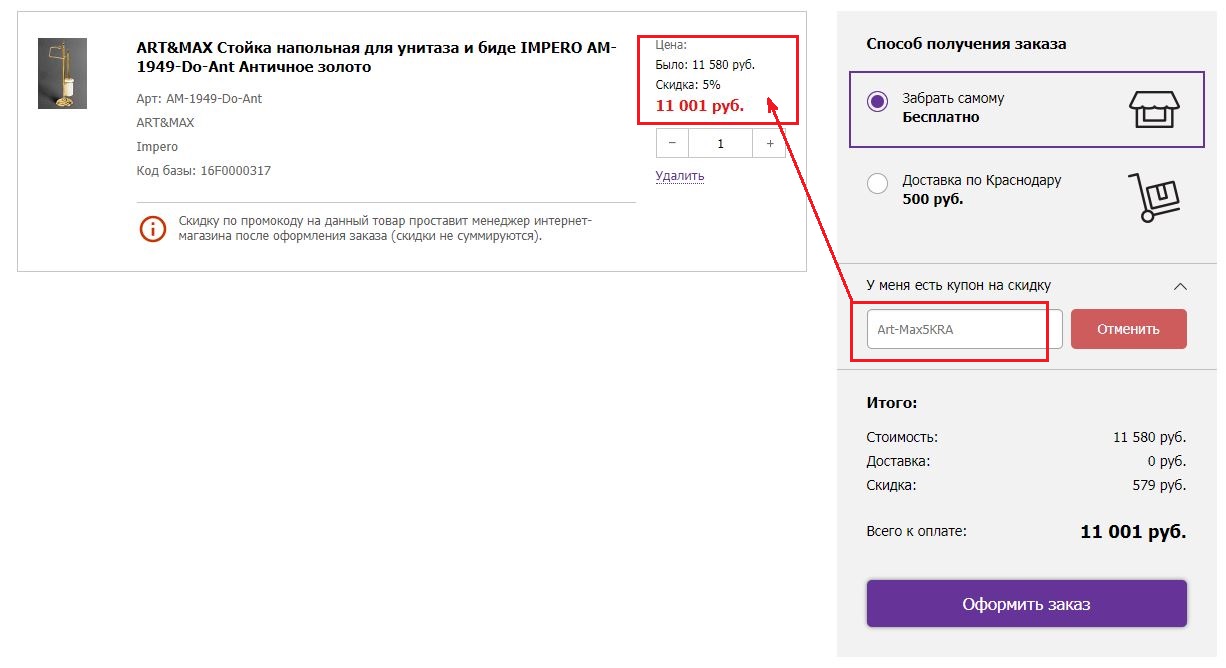Decrease quantity with the minus button
This screenshot has width=1226, height=668.
[672, 144]
